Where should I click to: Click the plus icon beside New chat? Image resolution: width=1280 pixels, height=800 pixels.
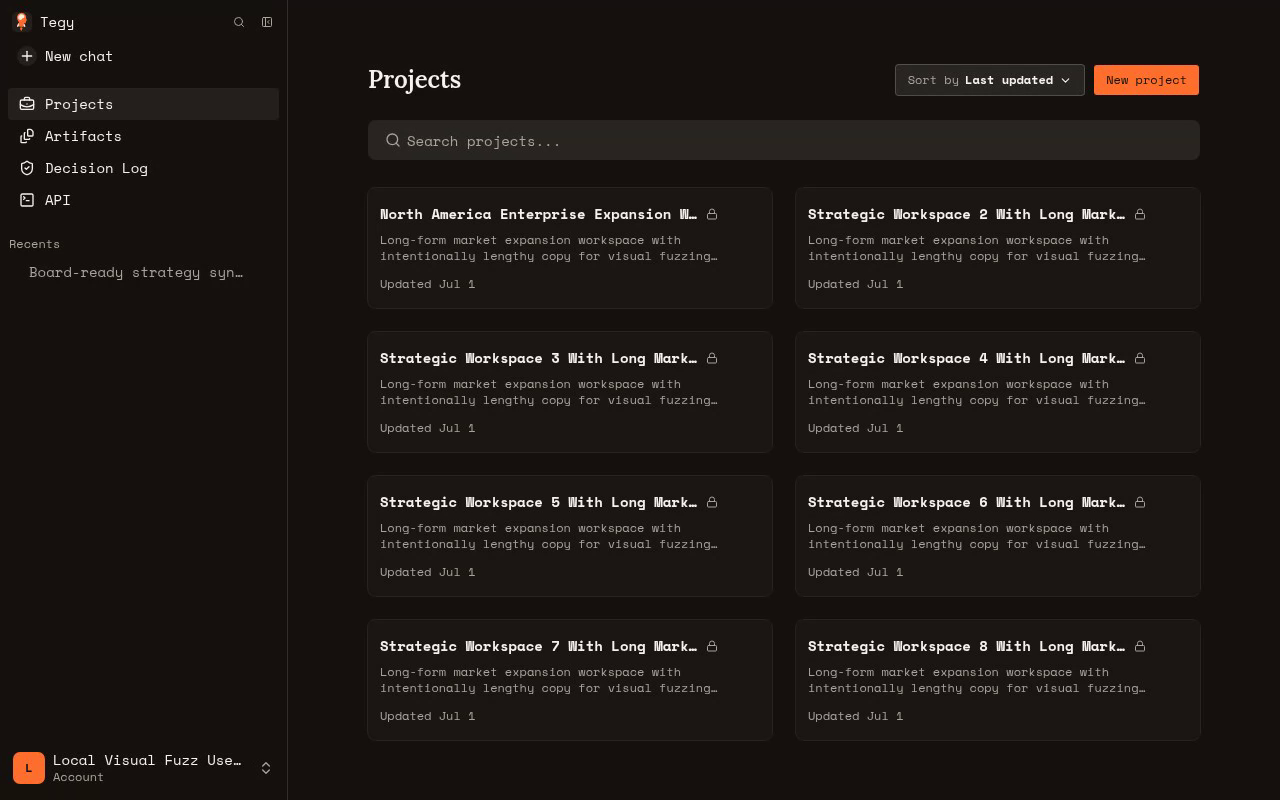(x=27, y=56)
